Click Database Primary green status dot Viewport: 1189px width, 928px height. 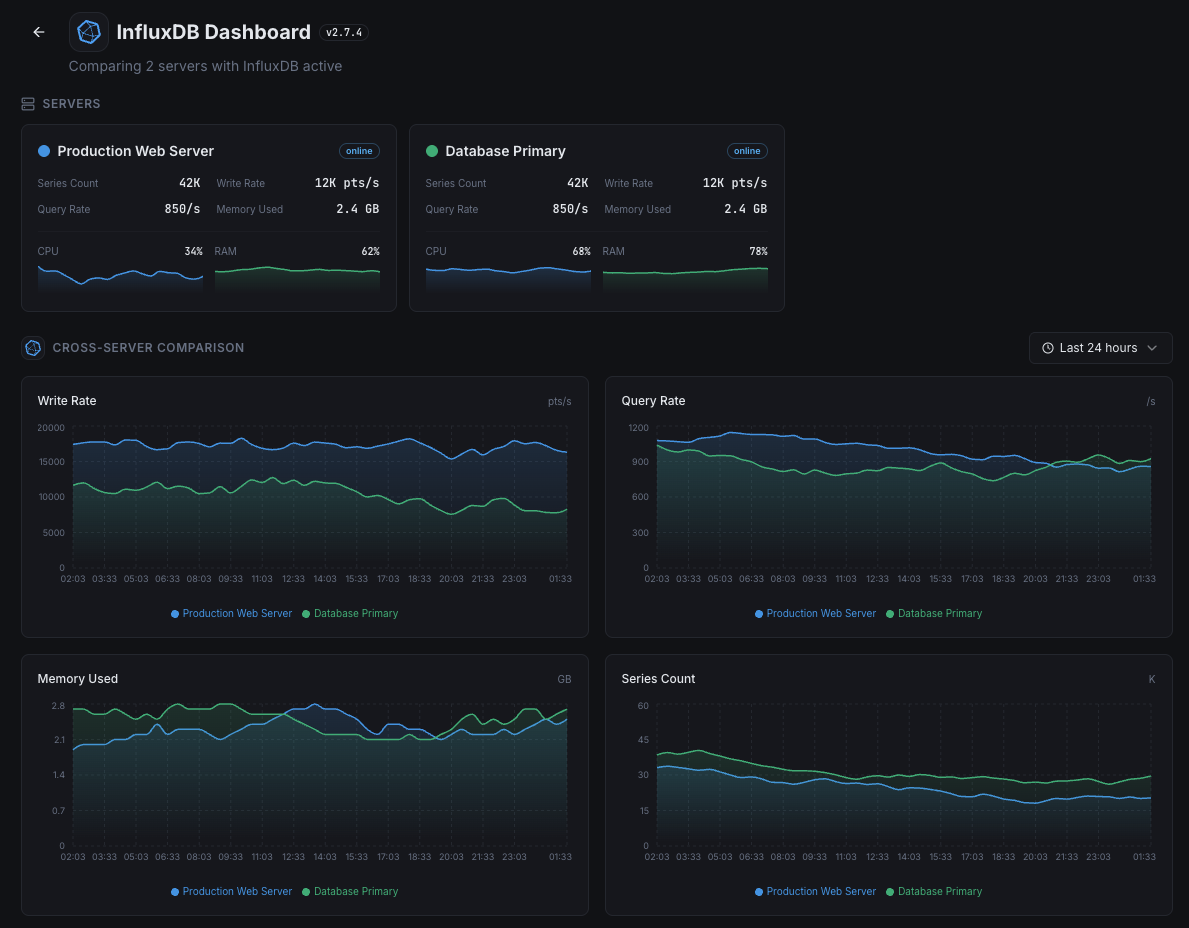432,151
